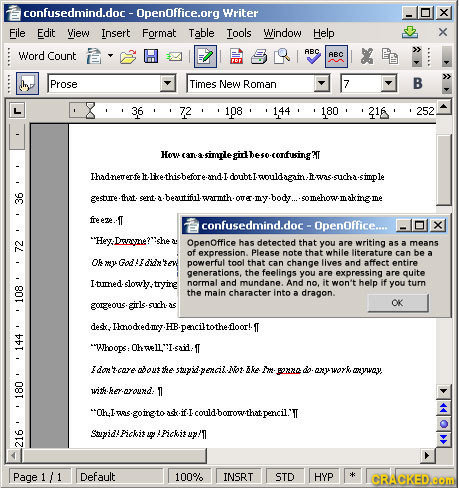Click the Styles and Formatting icon
The width and height of the screenshot is (459, 488).
[x=27, y=84]
